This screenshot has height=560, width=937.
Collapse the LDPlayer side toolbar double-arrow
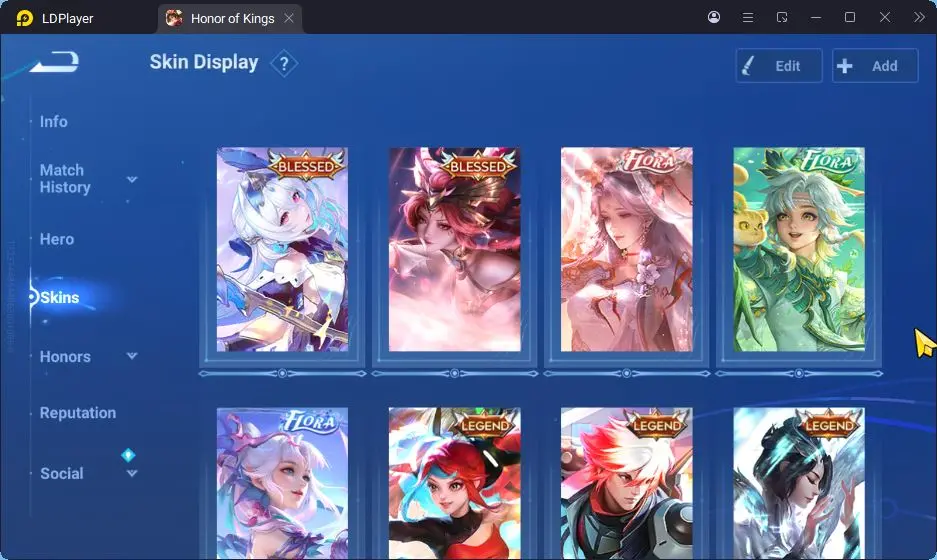coord(919,17)
